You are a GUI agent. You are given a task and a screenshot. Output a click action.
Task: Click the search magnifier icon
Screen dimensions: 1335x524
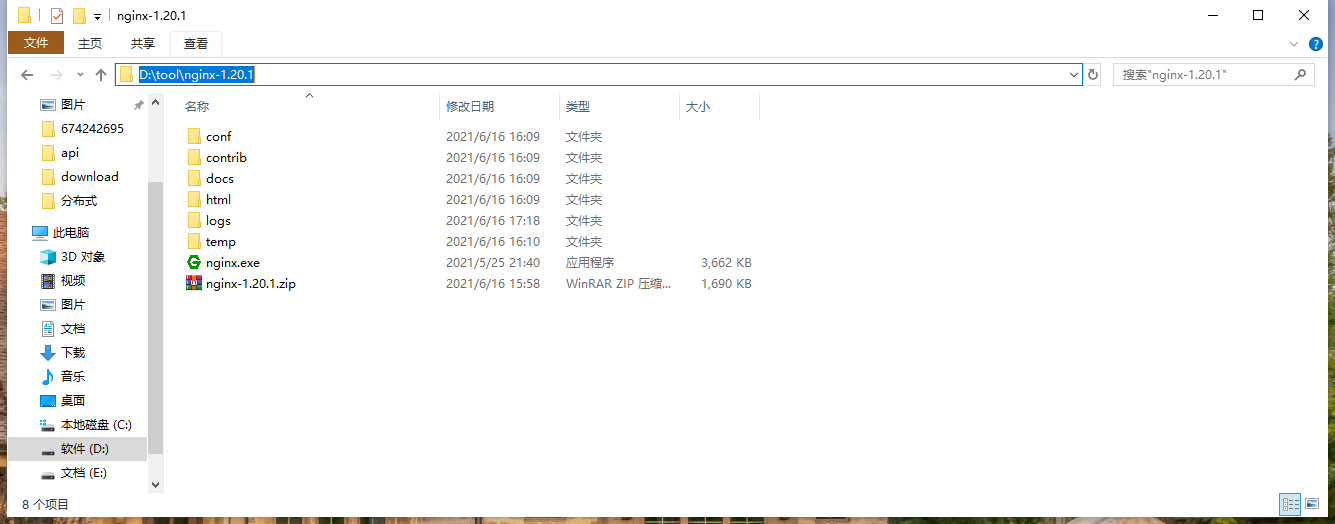pyautogui.click(x=1300, y=75)
